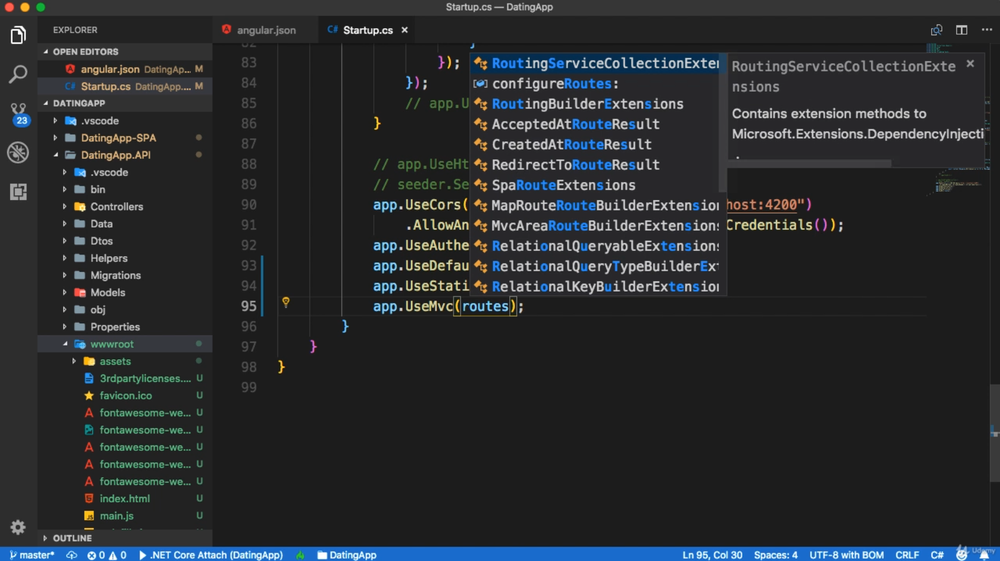Expand the DatingApp-SPA folder

pos(125,138)
